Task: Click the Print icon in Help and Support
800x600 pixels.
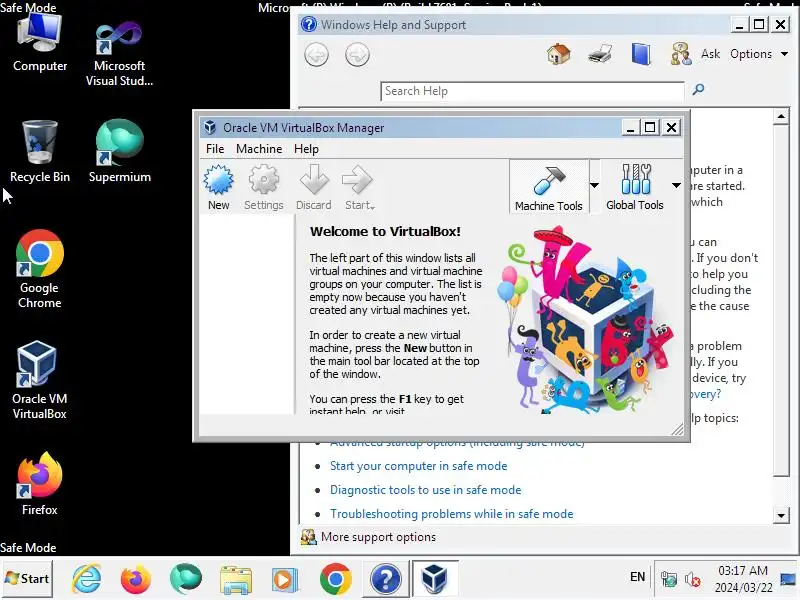Action: pyautogui.click(x=599, y=54)
